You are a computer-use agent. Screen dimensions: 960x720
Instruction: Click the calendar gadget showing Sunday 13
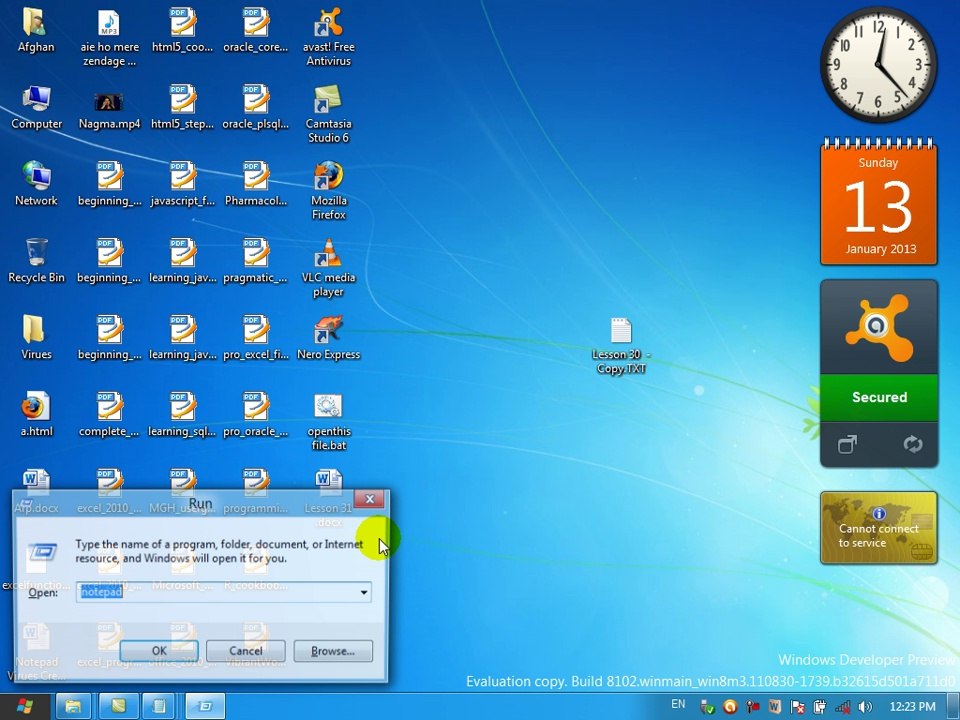click(879, 203)
